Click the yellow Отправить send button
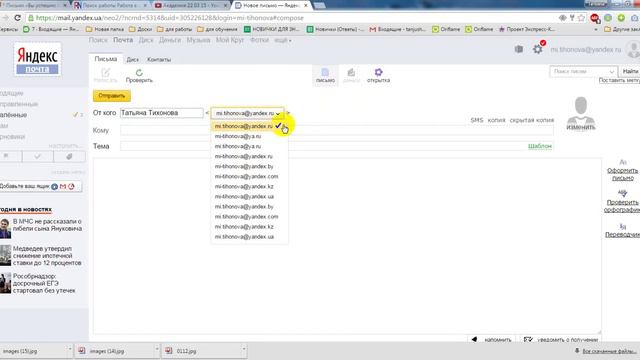This screenshot has width=640, height=360. pyautogui.click(x=112, y=96)
